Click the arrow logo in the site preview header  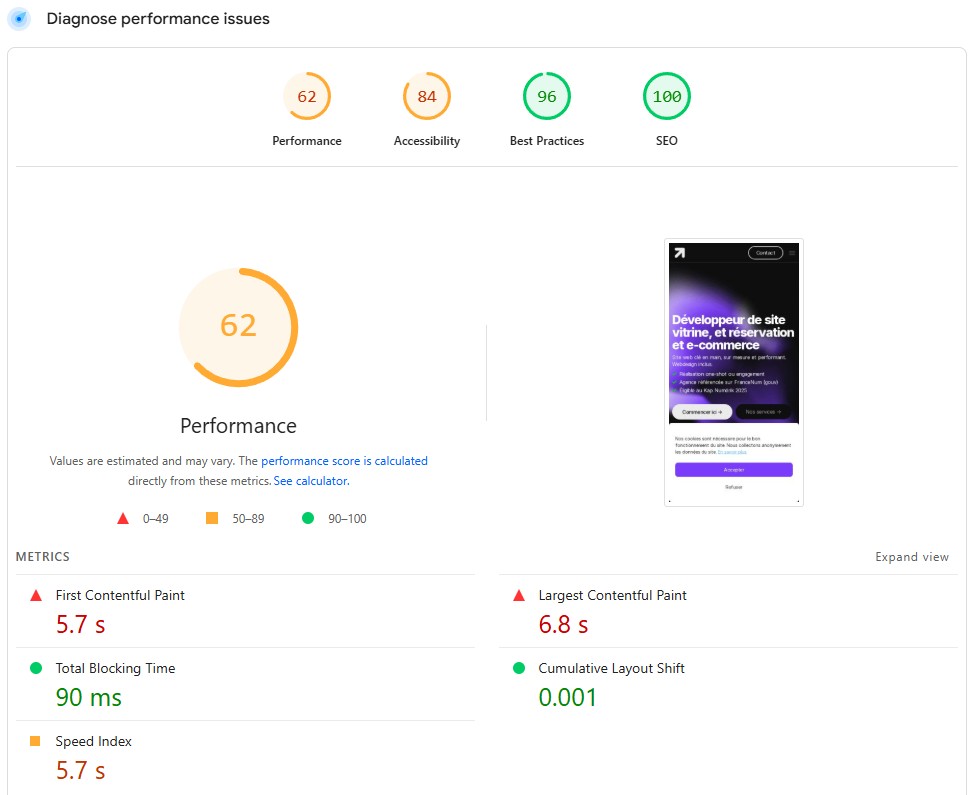pos(679,253)
